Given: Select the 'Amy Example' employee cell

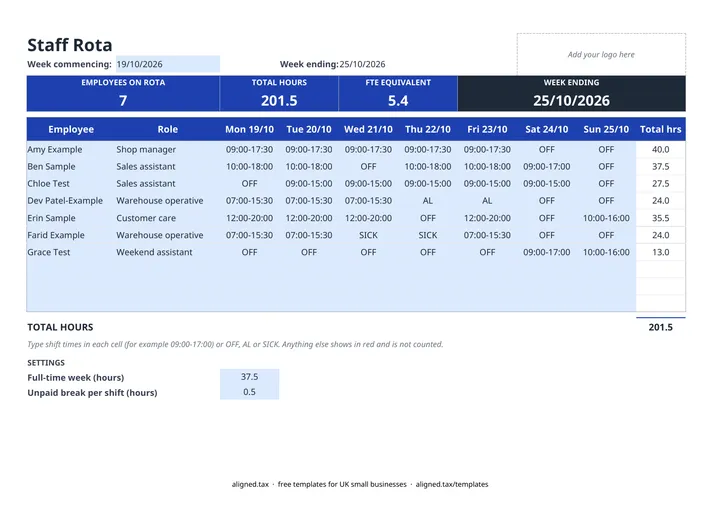Looking at the screenshot, I should [x=71, y=149].
